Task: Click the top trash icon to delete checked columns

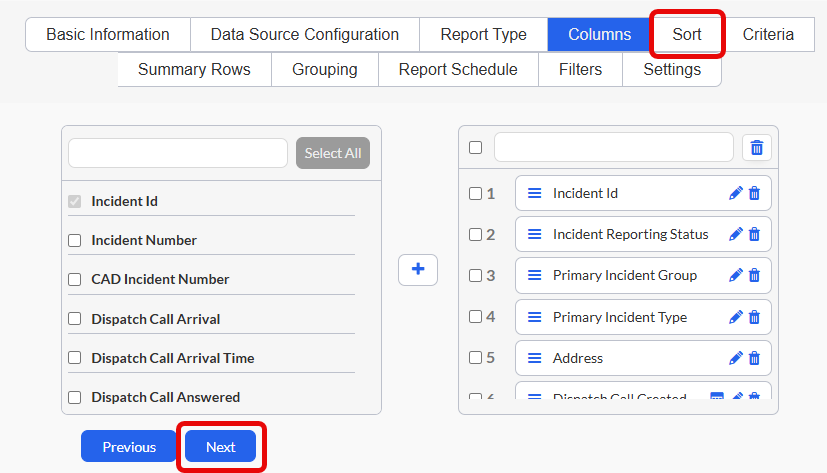Action: click(x=757, y=148)
